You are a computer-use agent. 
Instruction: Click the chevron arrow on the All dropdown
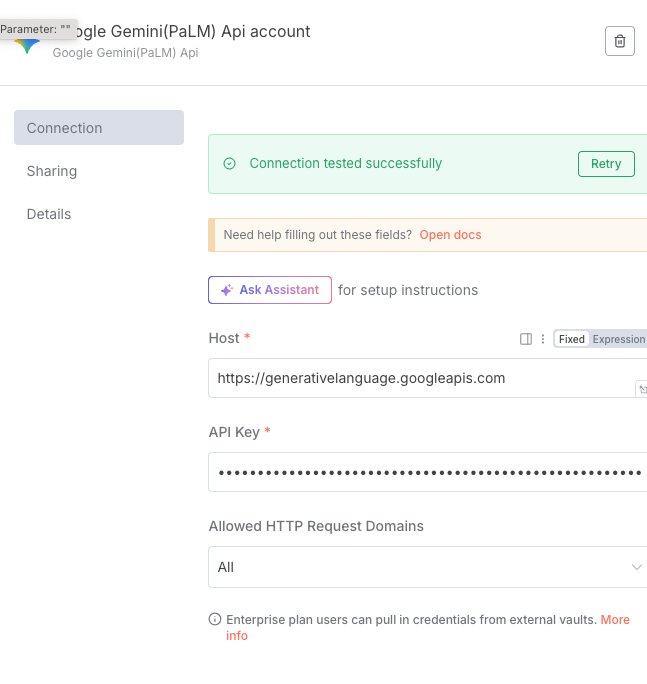[x=637, y=567]
